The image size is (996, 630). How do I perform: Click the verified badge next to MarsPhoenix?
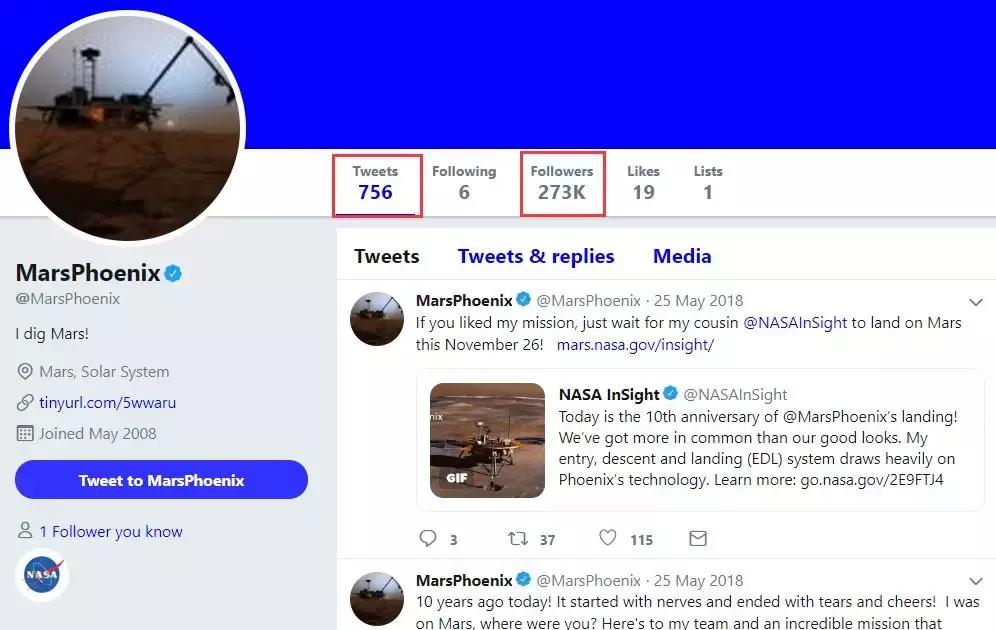tap(172, 272)
